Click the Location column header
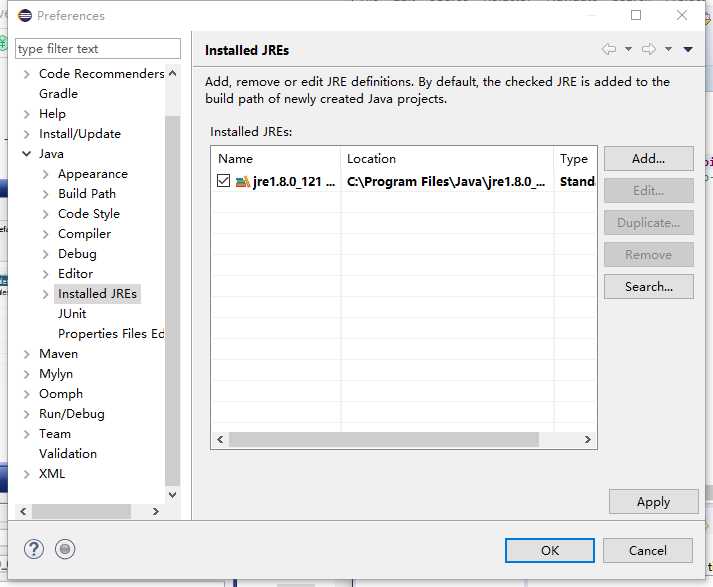Viewport: 713px width, 587px height. click(x=447, y=159)
